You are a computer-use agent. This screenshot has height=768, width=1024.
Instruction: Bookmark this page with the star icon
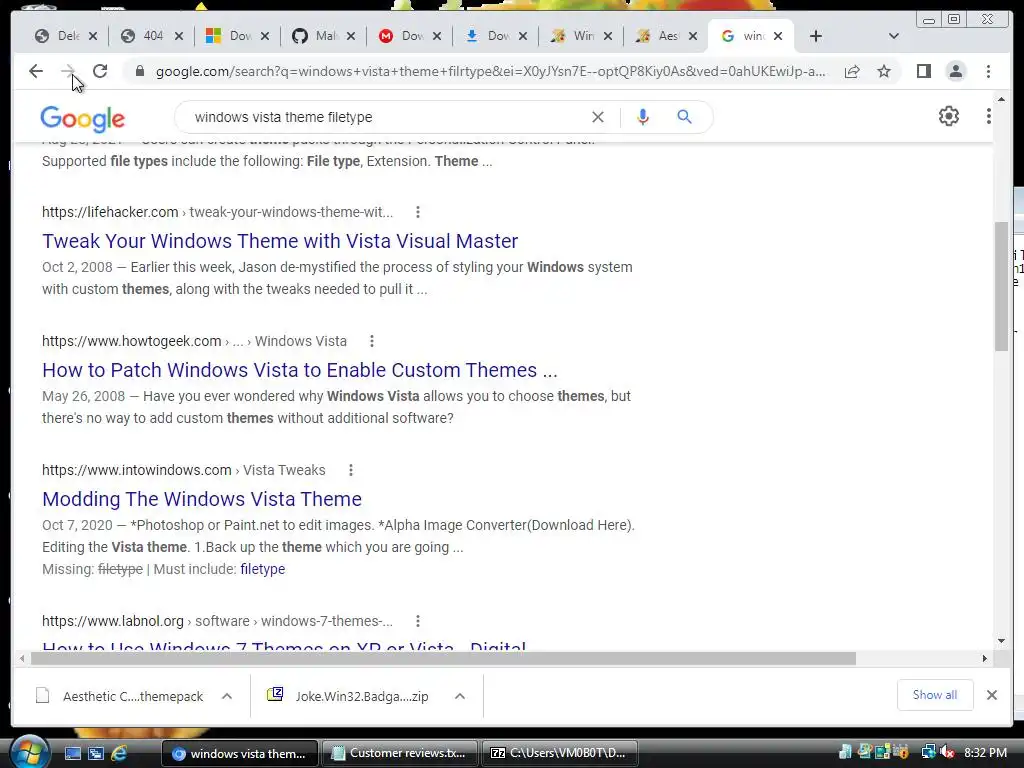click(884, 71)
